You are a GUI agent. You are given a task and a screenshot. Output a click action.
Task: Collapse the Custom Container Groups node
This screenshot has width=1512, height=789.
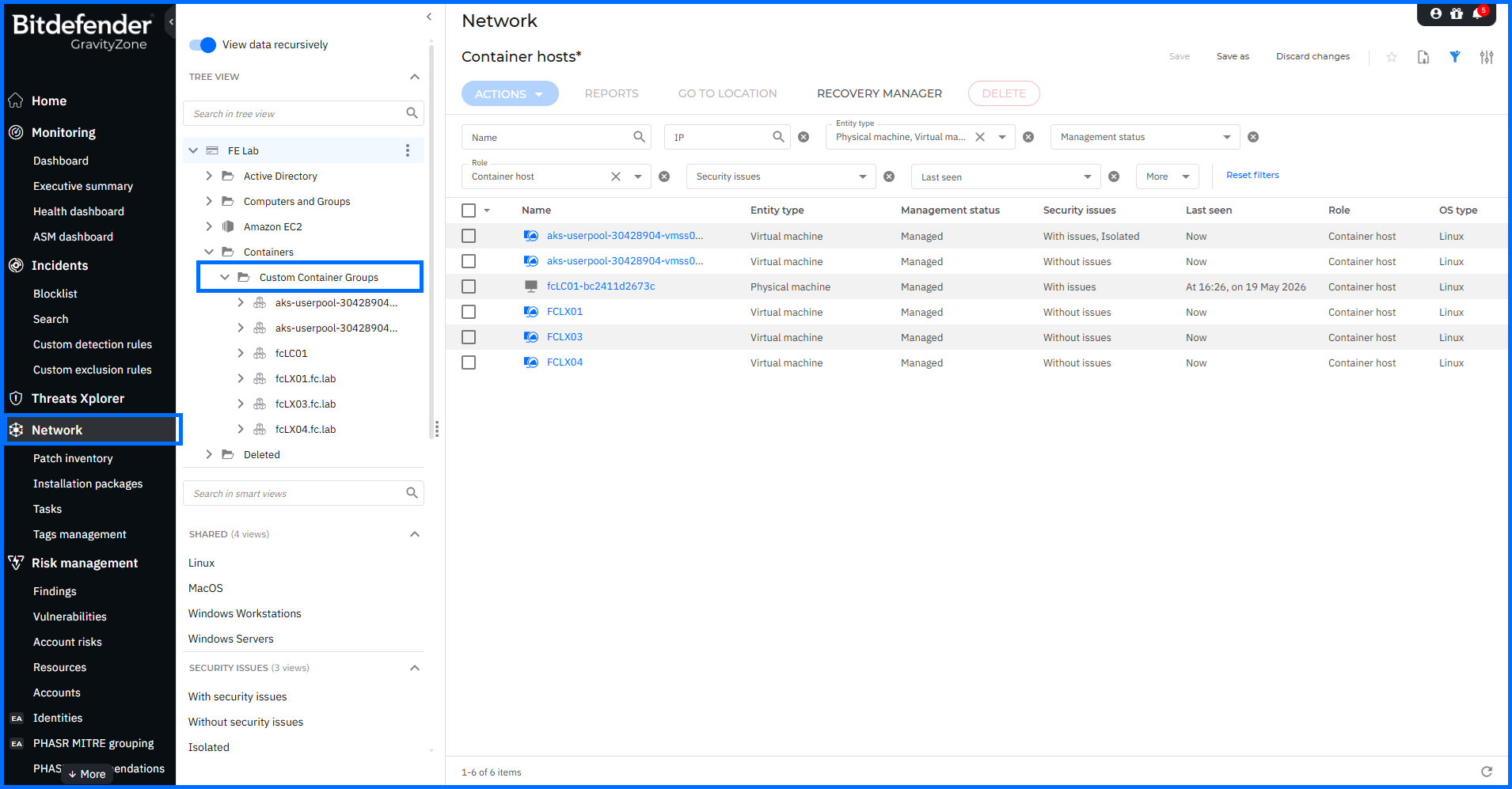[225, 277]
